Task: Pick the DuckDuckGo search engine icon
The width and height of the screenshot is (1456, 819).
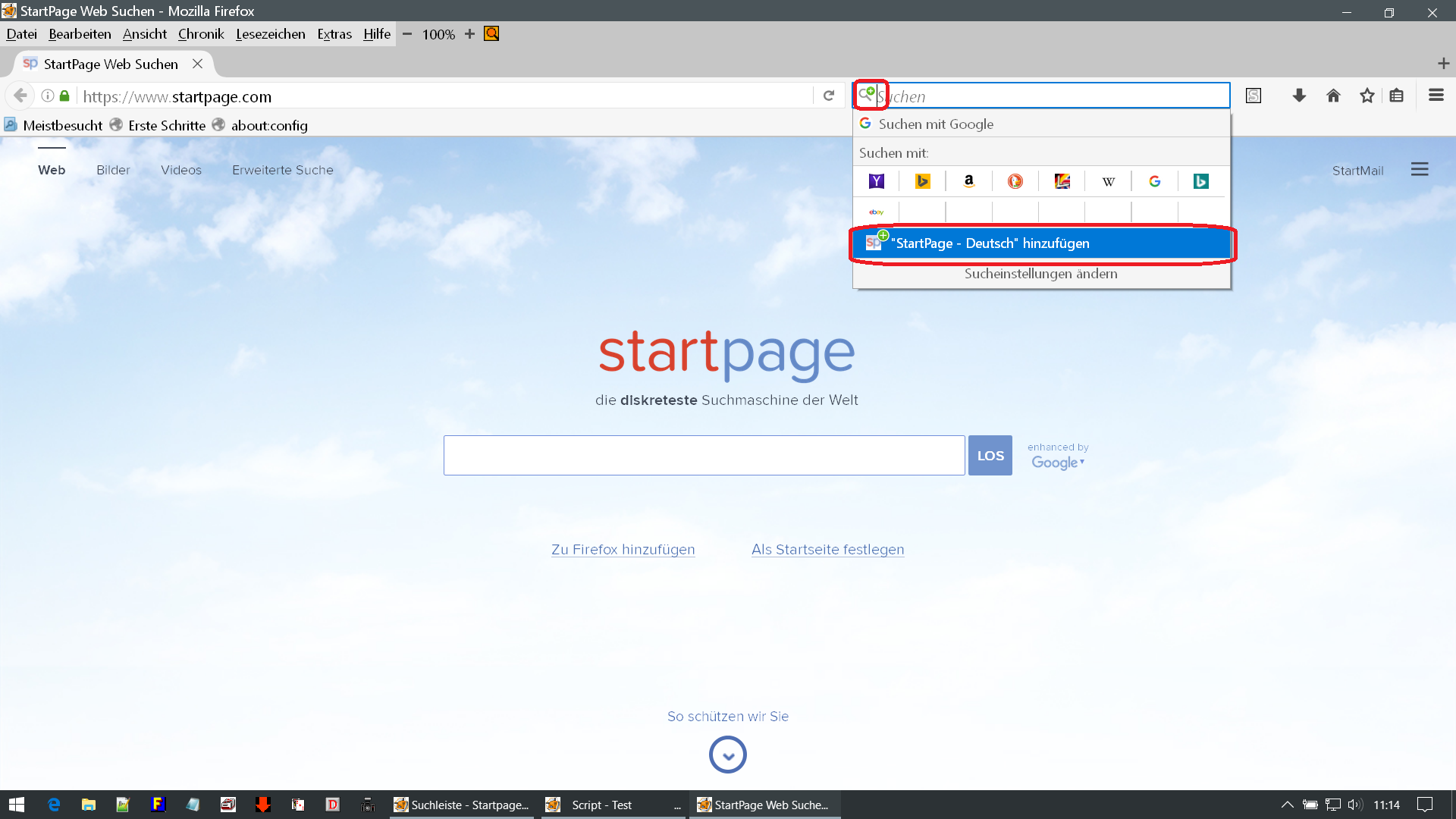Action: coord(1015,181)
